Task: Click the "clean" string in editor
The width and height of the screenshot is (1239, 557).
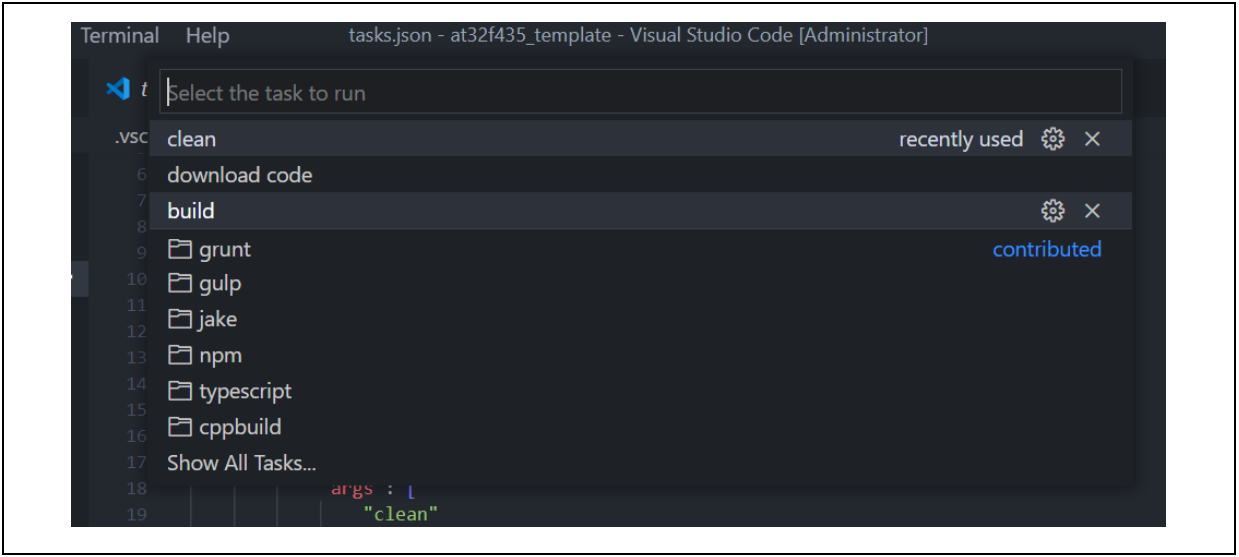Action: click(x=400, y=514)
